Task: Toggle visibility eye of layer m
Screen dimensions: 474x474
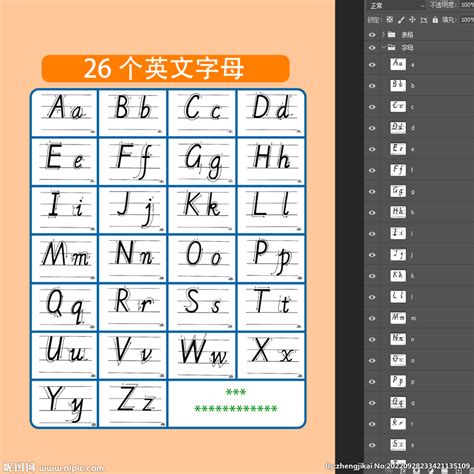Action: [372, 318]
